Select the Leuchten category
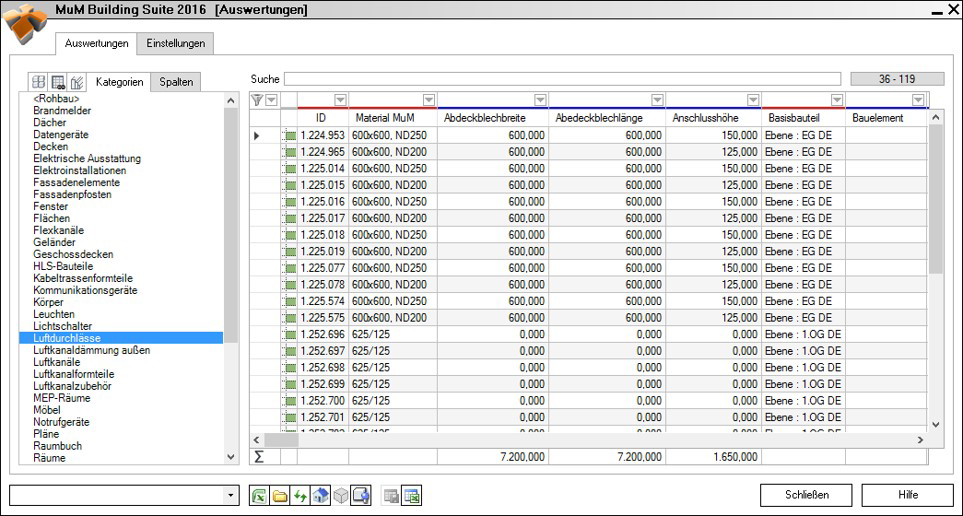 pyautogui.click(x=54, y=314)
